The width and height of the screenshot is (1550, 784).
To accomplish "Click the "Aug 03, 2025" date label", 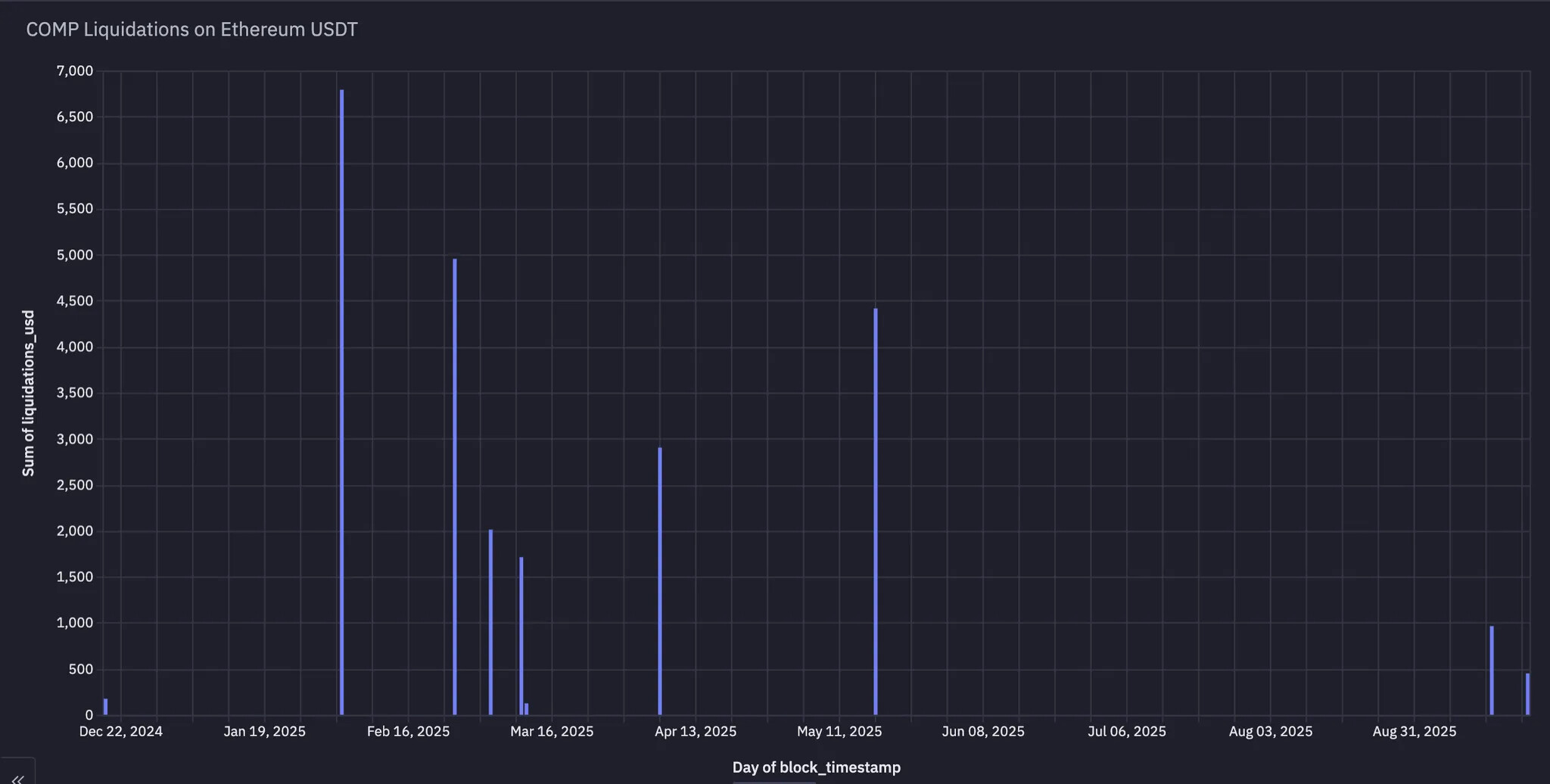I will coord(1271,732).
